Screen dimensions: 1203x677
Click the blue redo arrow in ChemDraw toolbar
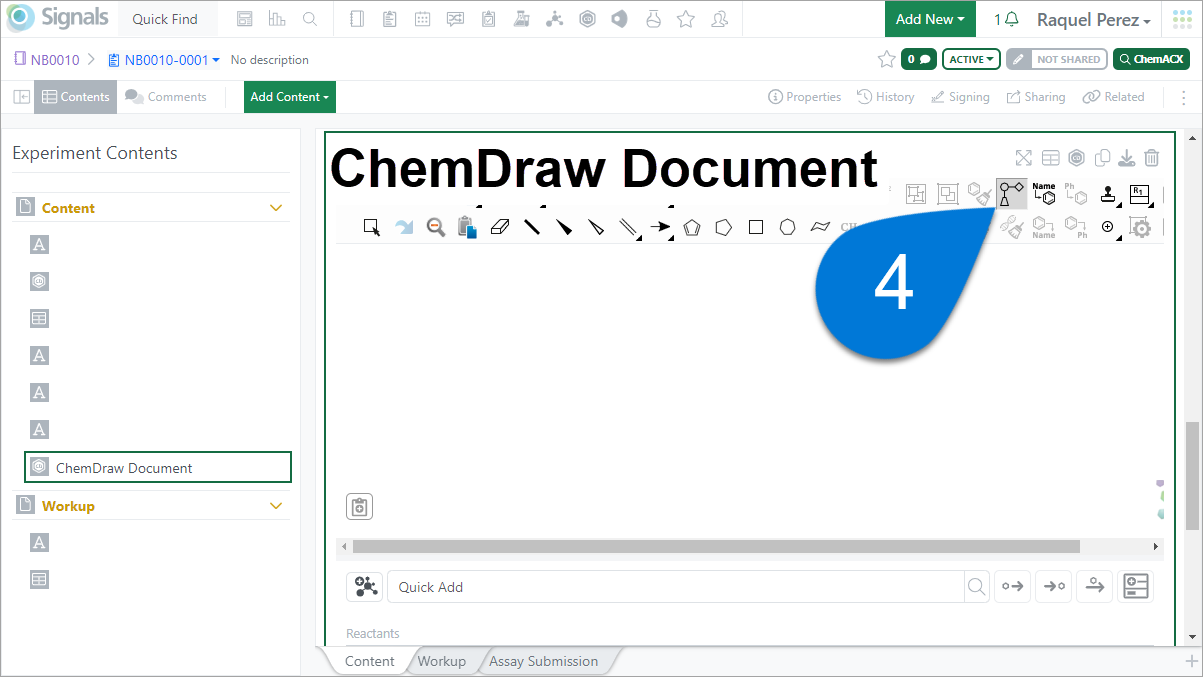404,227
